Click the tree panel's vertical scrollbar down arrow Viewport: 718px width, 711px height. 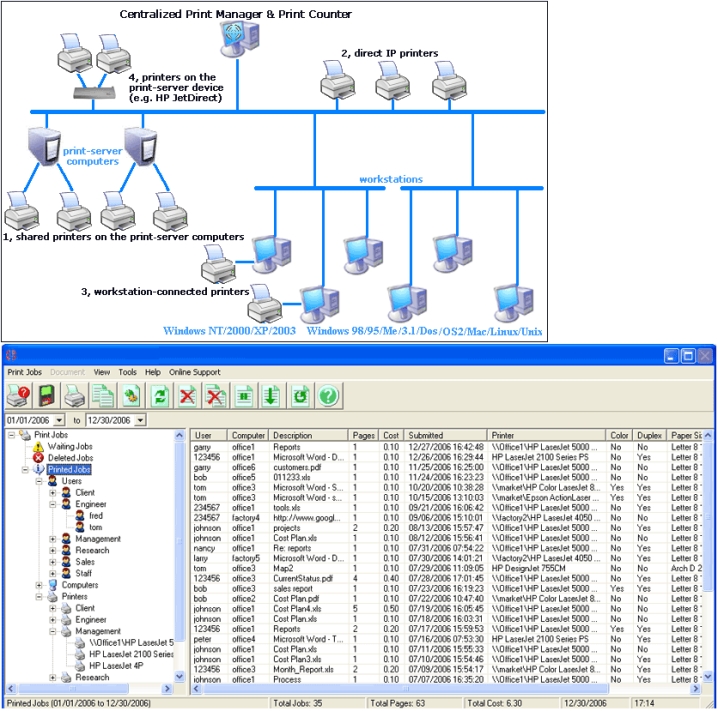(x=180, y=677)
